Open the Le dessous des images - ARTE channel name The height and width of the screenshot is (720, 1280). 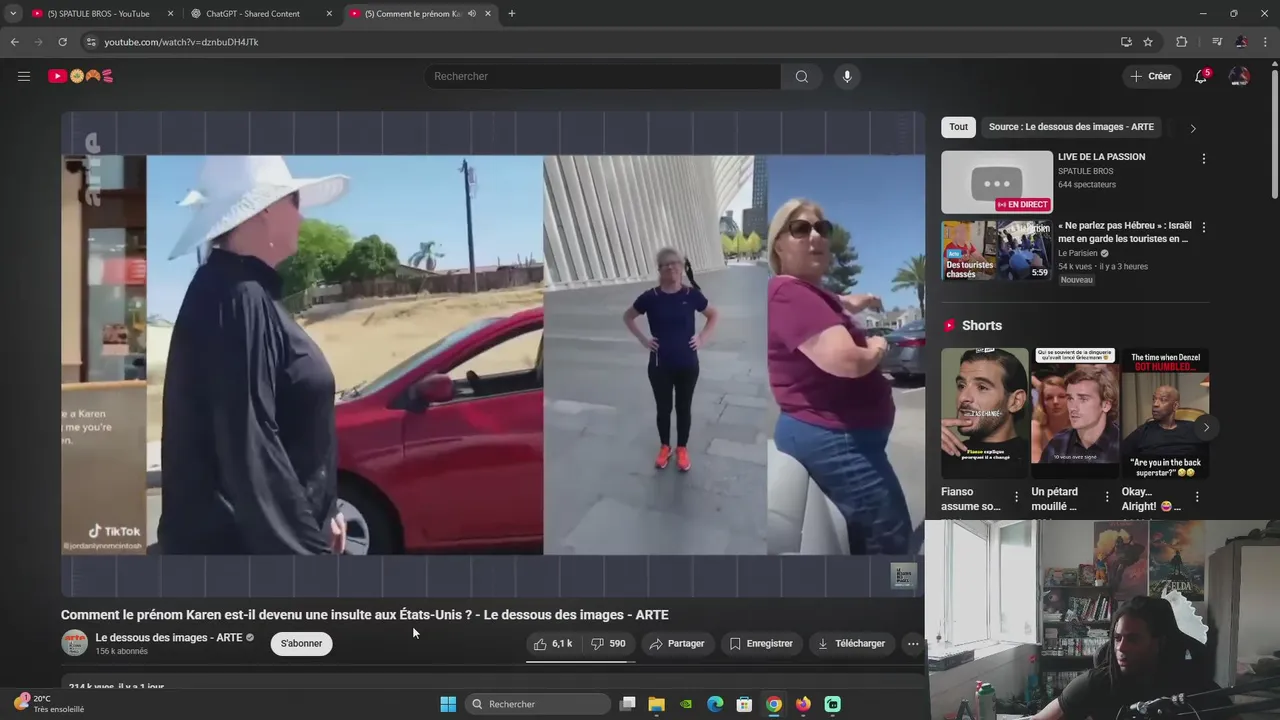[169, 638]
